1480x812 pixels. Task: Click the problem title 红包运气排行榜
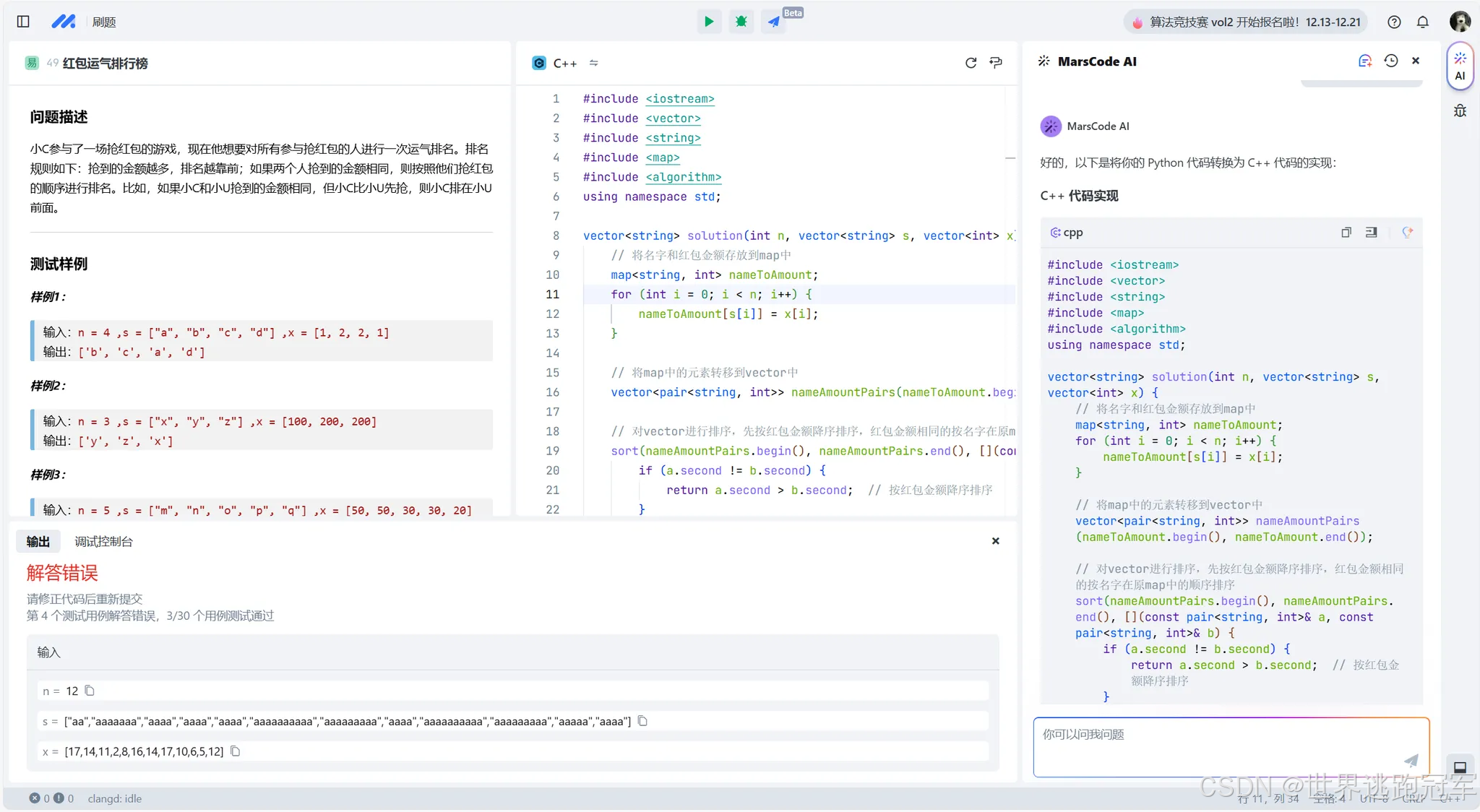(105, 63)
